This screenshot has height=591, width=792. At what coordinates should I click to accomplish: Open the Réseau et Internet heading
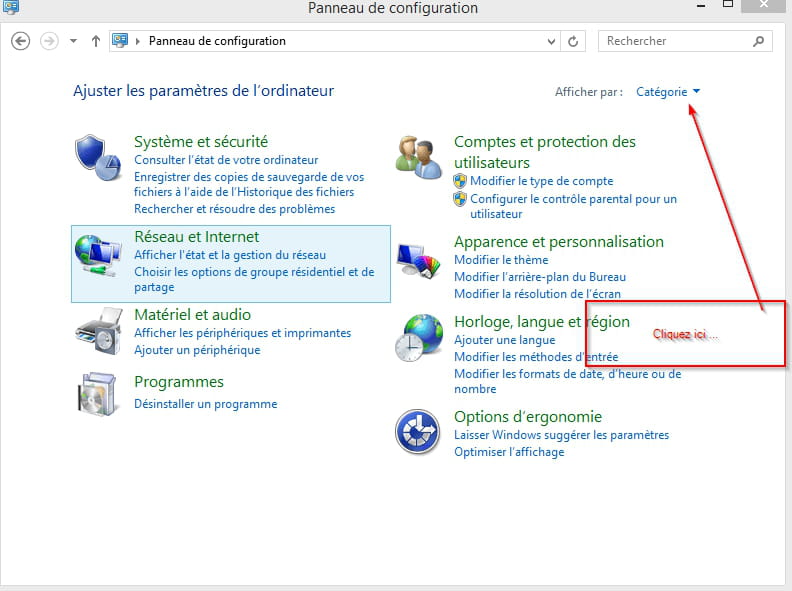point(196,236)
